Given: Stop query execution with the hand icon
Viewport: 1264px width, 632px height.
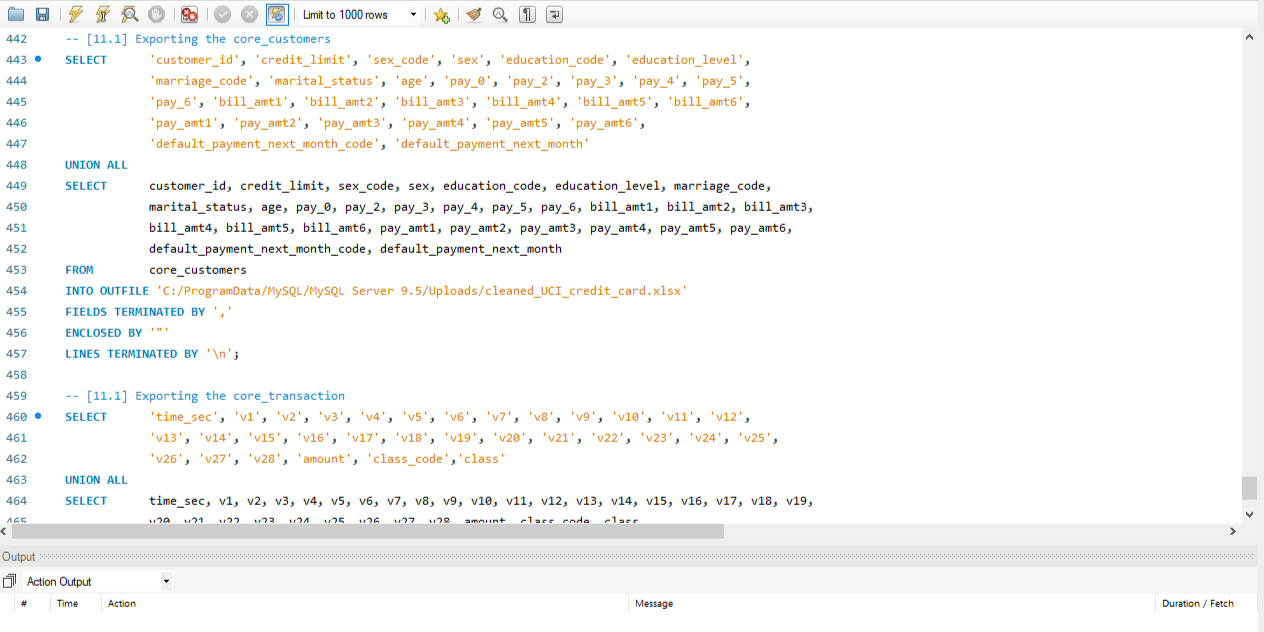Looking at the screenshot, I should pos(156,14).
